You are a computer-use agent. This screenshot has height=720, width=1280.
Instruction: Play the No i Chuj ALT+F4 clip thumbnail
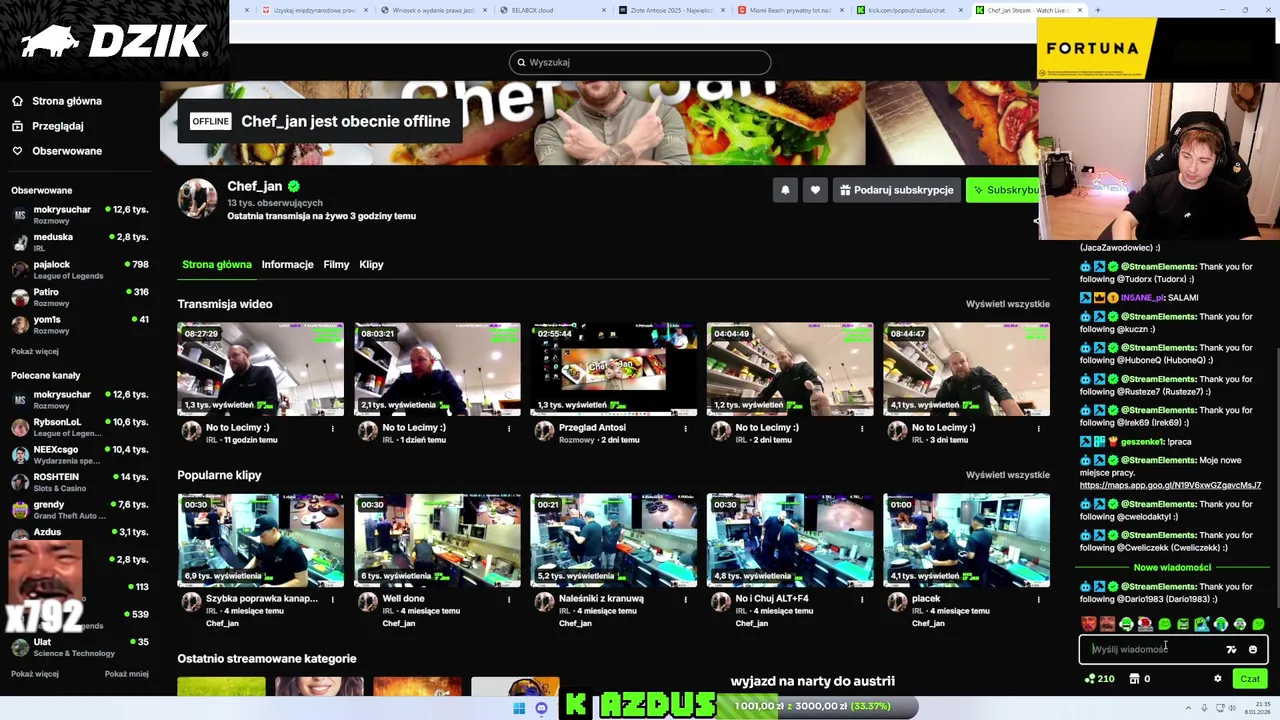(x=790, y=540)
